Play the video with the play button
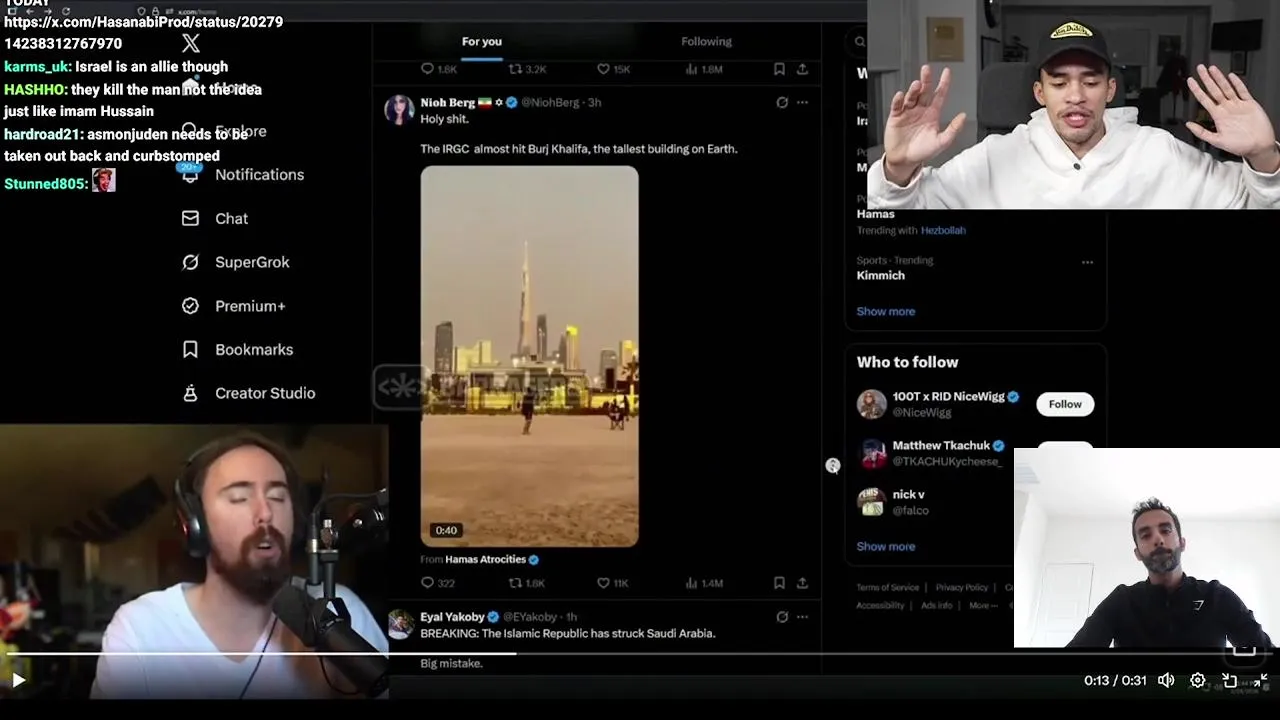Image resolution: width=1280 pixels, height=720 pixels. pos(18,680)
